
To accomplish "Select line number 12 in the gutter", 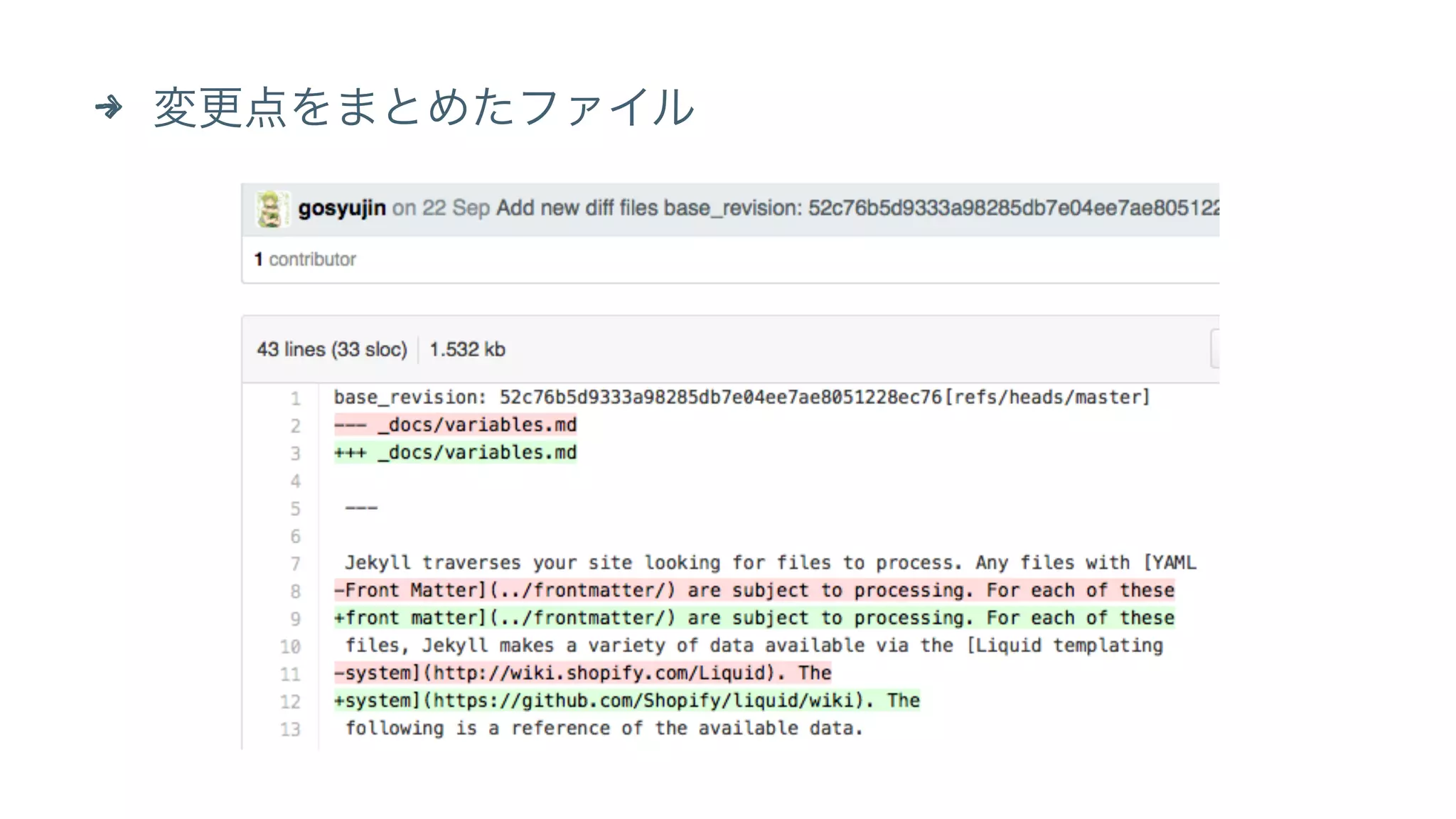I will point(291,702).
